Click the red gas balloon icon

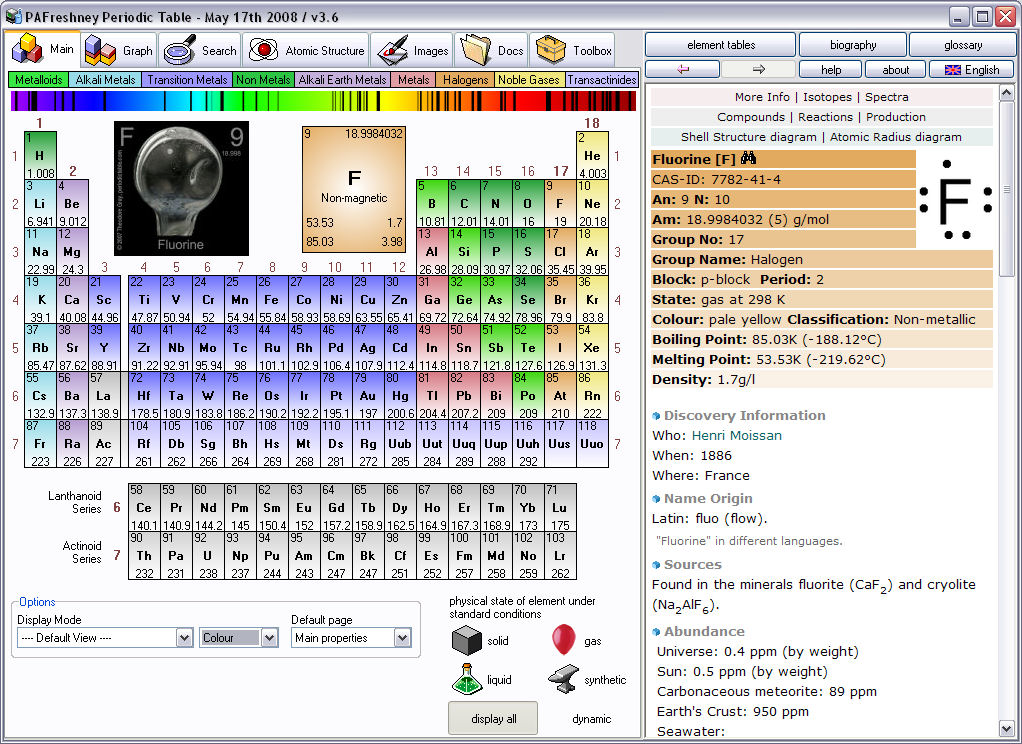click(x=564, y=640)
